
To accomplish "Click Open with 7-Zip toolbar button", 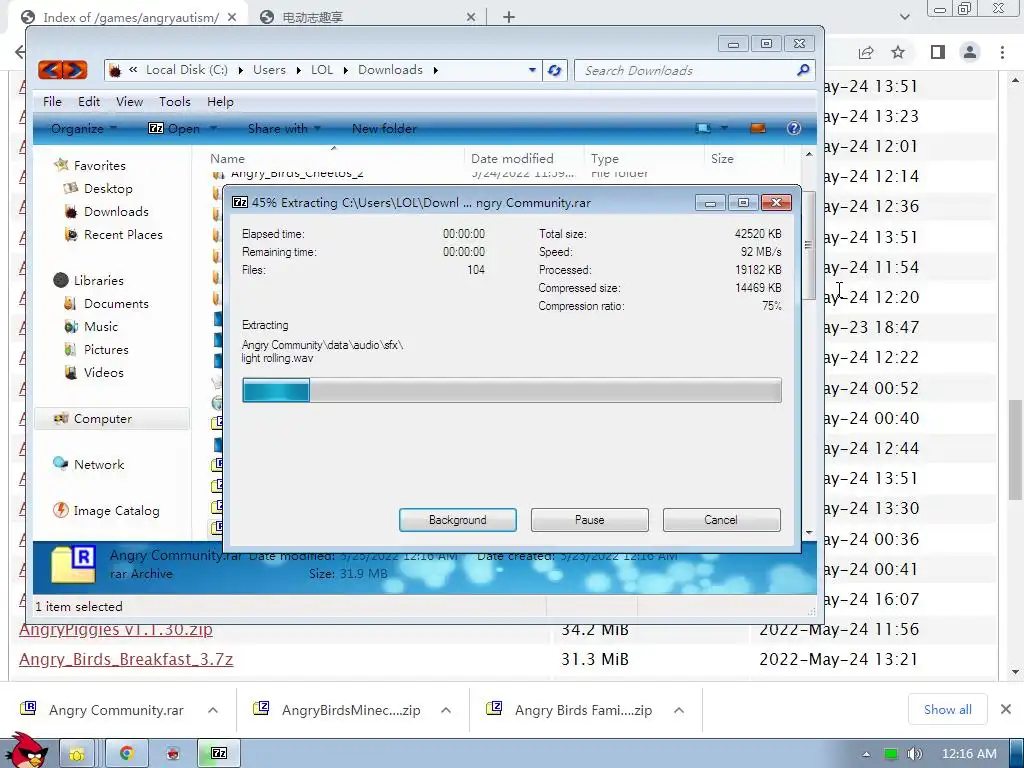I will (x=174, y=129).
